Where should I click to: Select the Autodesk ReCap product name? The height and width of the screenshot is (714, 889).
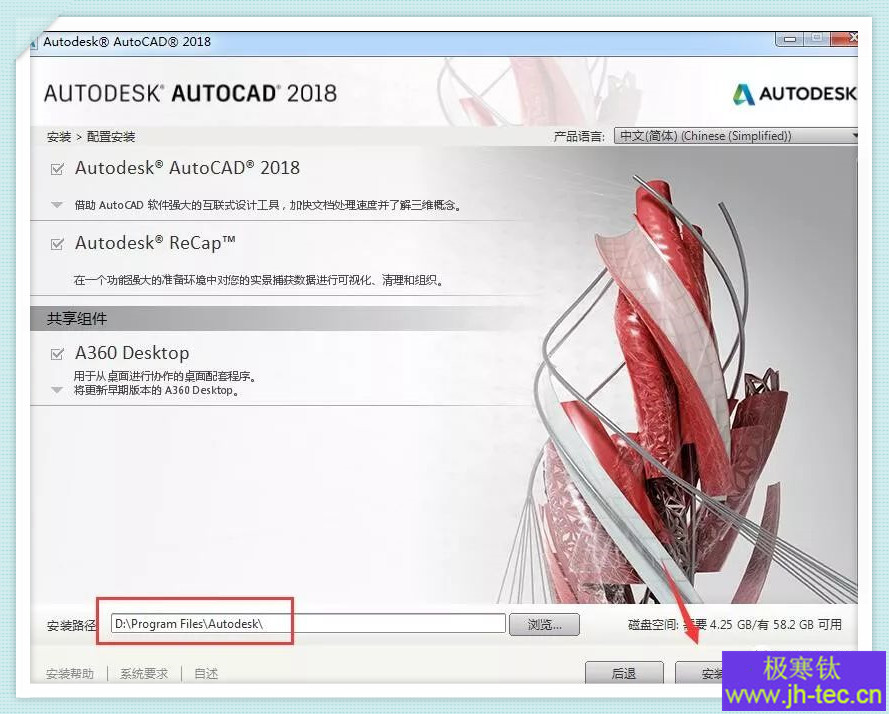tap(155, 243)
